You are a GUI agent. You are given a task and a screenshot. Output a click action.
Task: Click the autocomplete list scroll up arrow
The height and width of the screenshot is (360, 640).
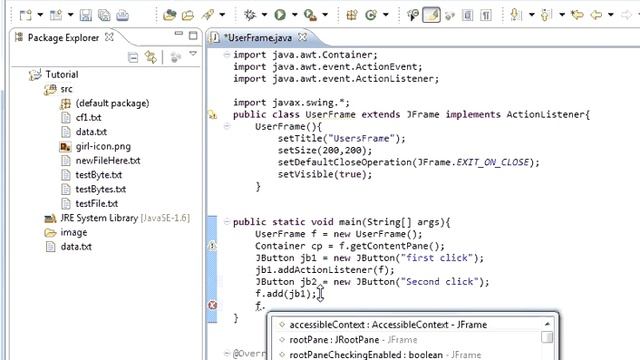(547, 324)
